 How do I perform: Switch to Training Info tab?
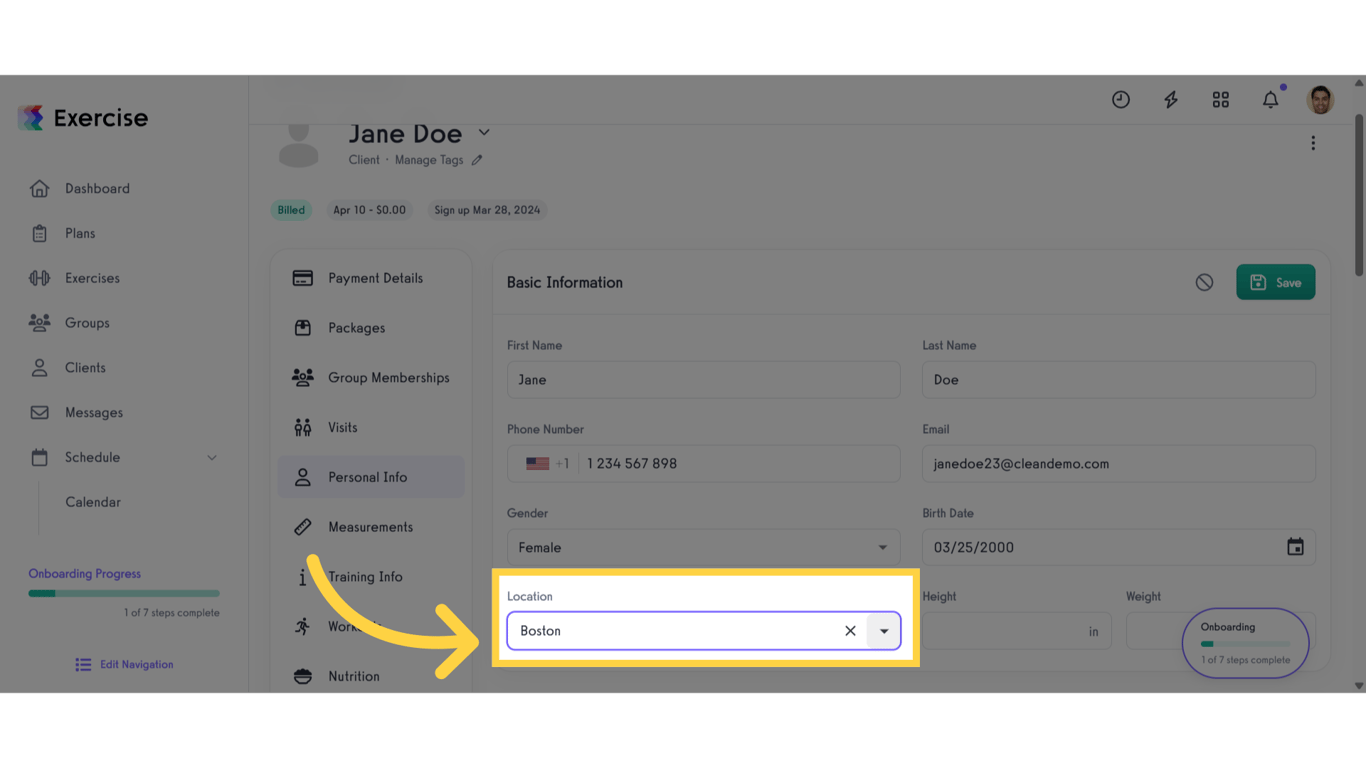coord(371,577)
